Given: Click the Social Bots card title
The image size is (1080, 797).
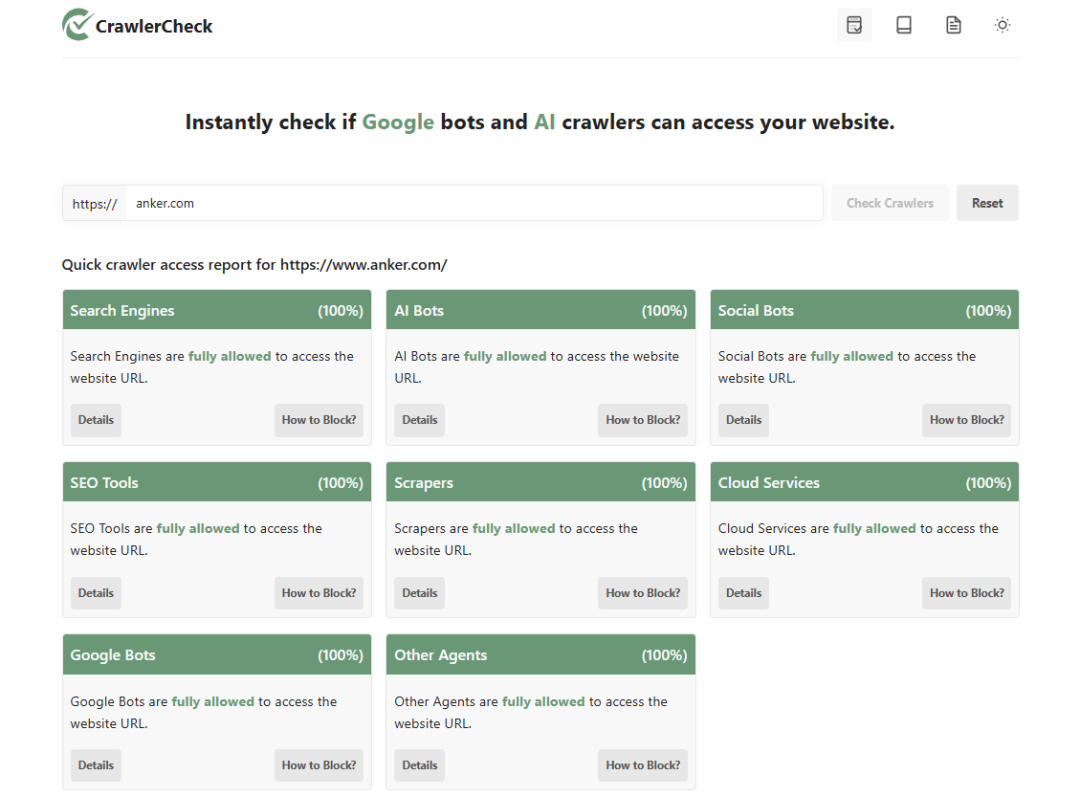Looking at the screenshot, I should click(x=756, y=311).
